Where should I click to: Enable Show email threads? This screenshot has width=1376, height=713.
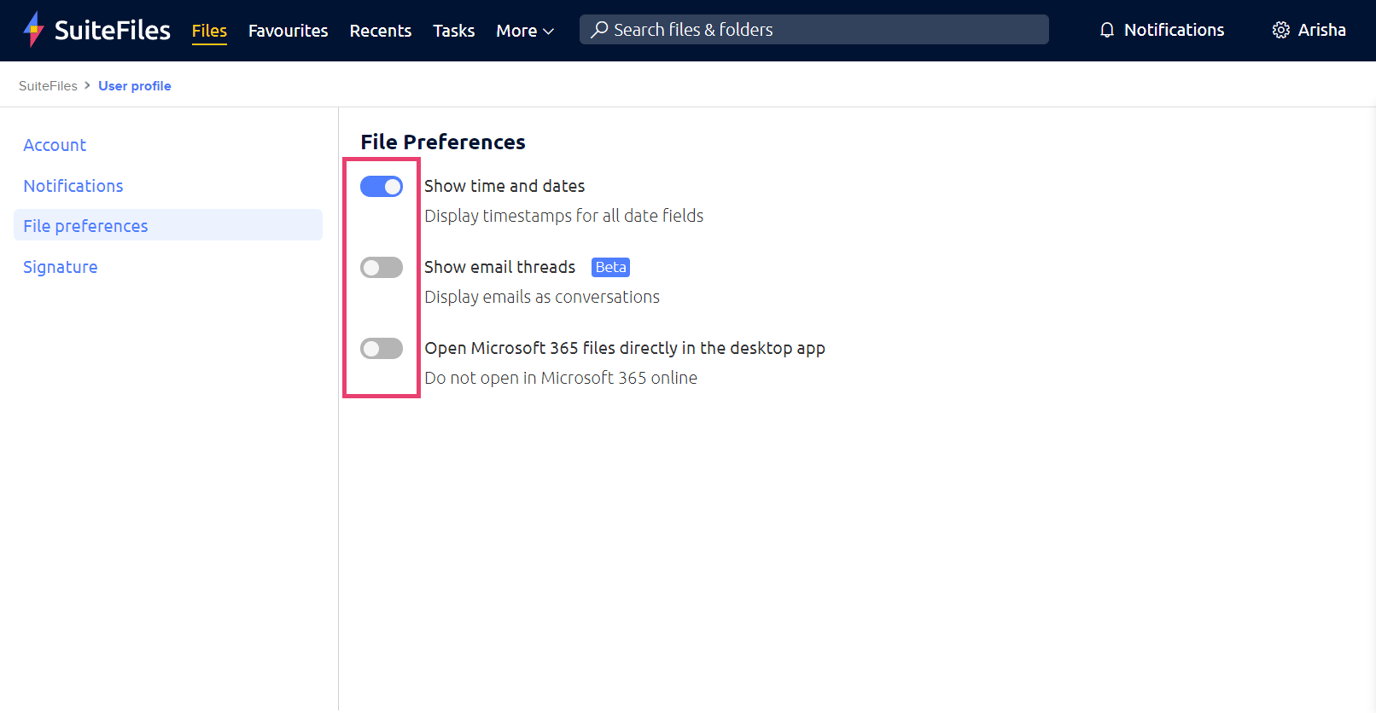point(381,267)
